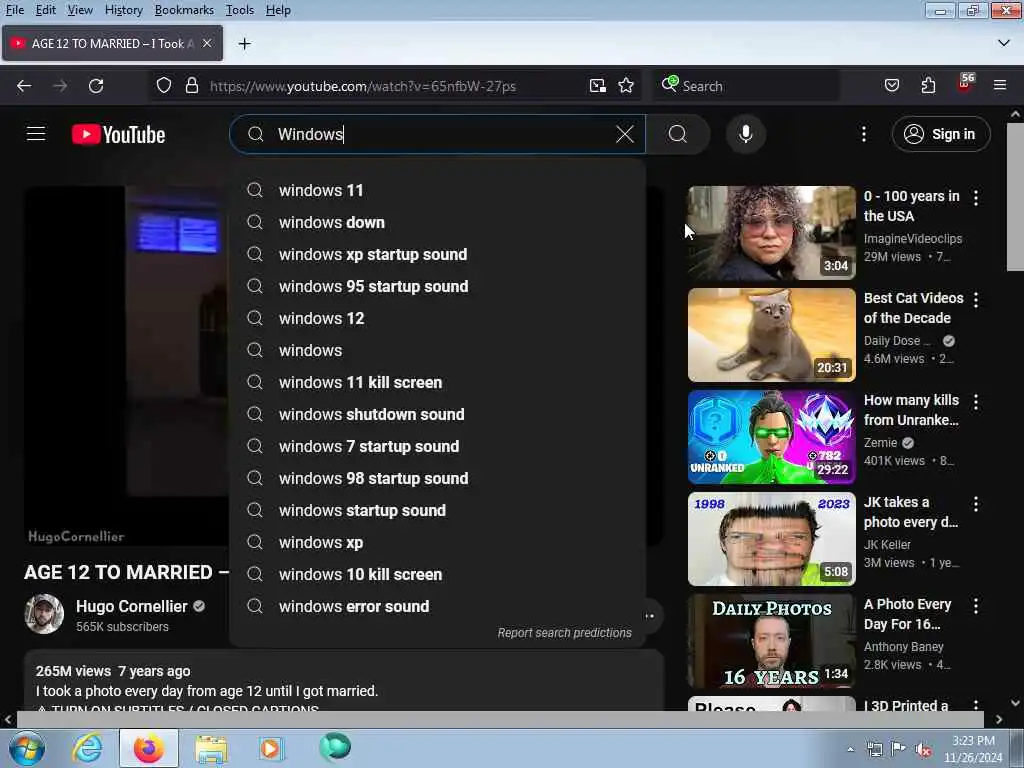Open media player from the taskbar

pyautogui.click(x=270, y=748)
